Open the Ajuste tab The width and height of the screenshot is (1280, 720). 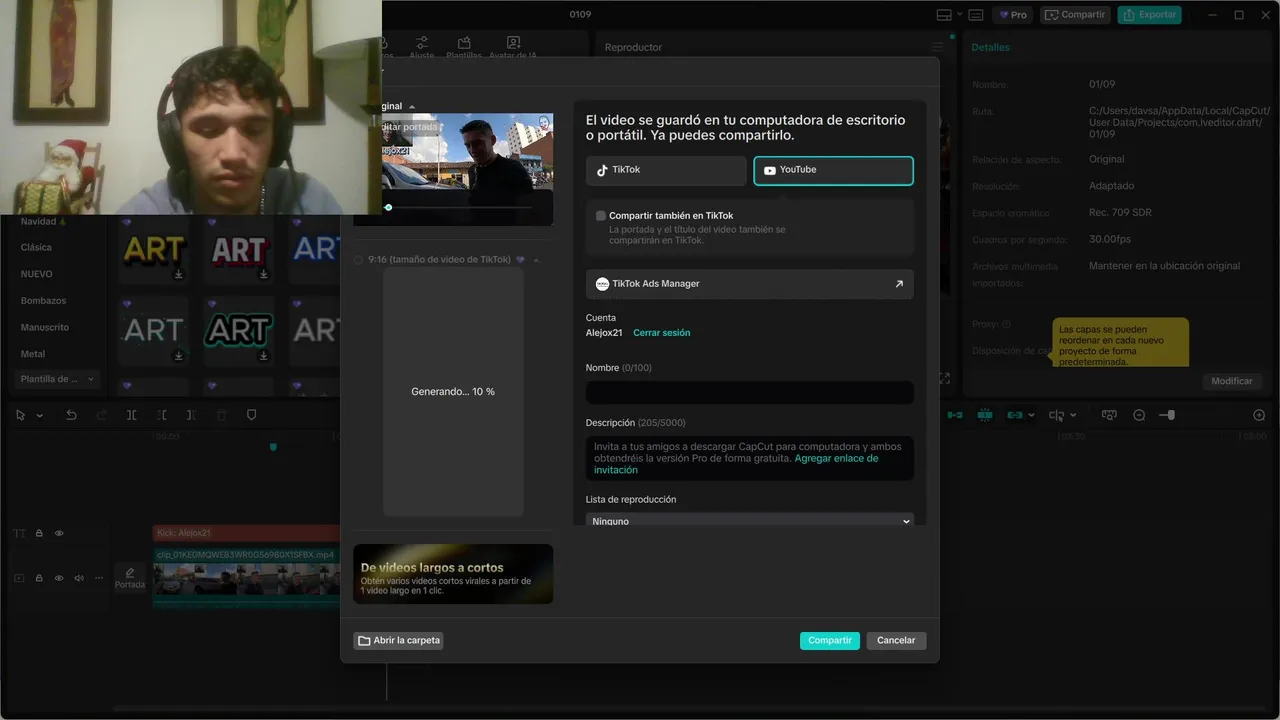click(422, 48)
